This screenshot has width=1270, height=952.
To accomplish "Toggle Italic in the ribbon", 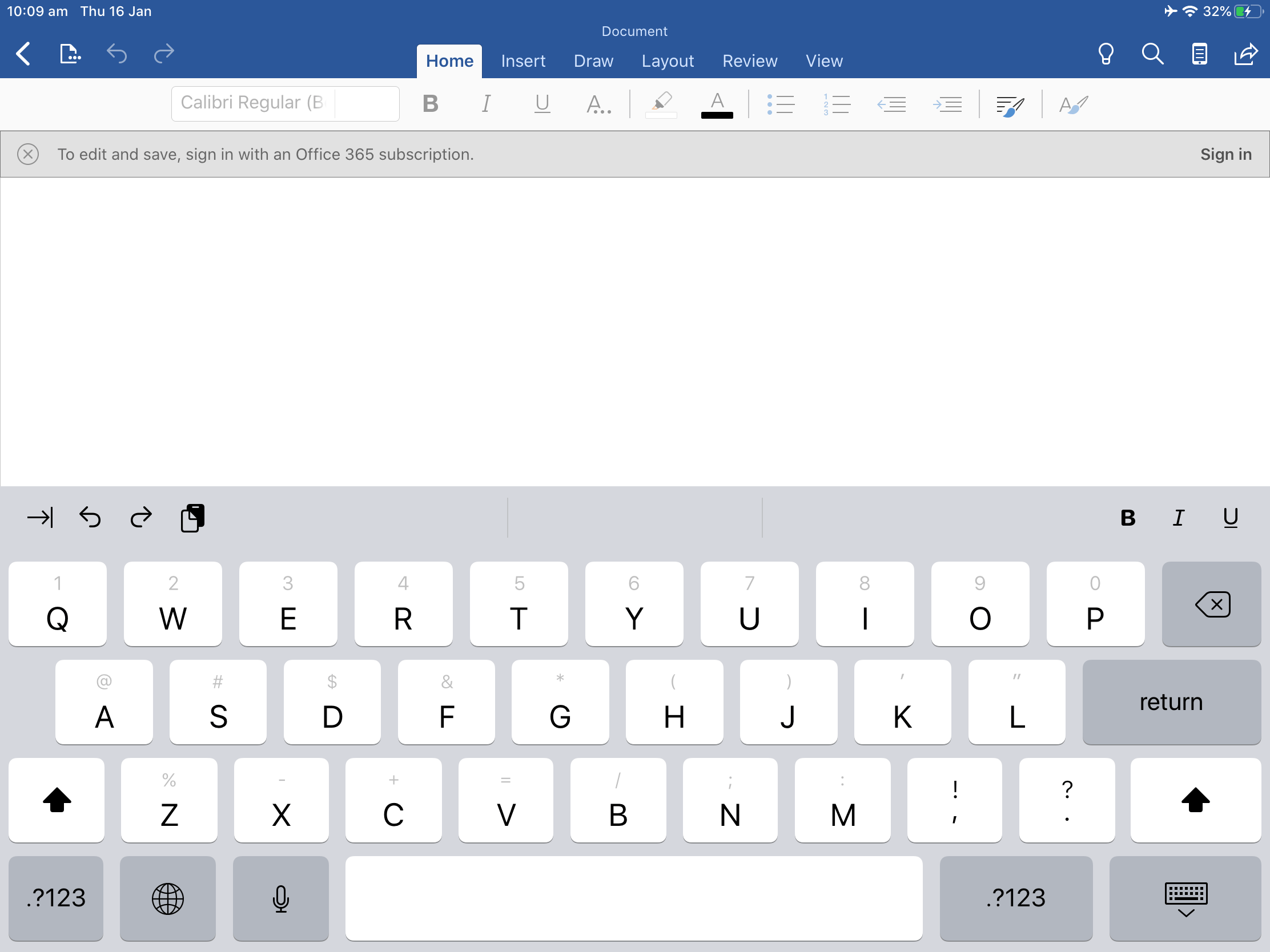I will [x=486, y=104].
